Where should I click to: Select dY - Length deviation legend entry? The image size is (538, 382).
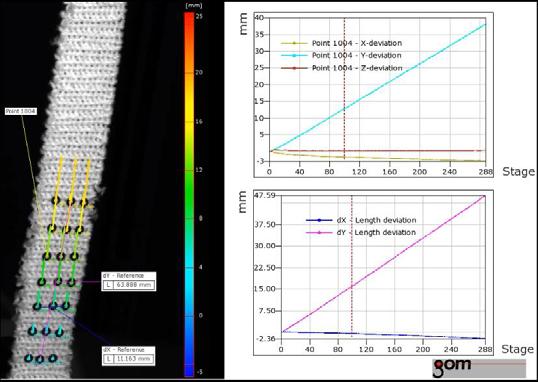point(361,232)
